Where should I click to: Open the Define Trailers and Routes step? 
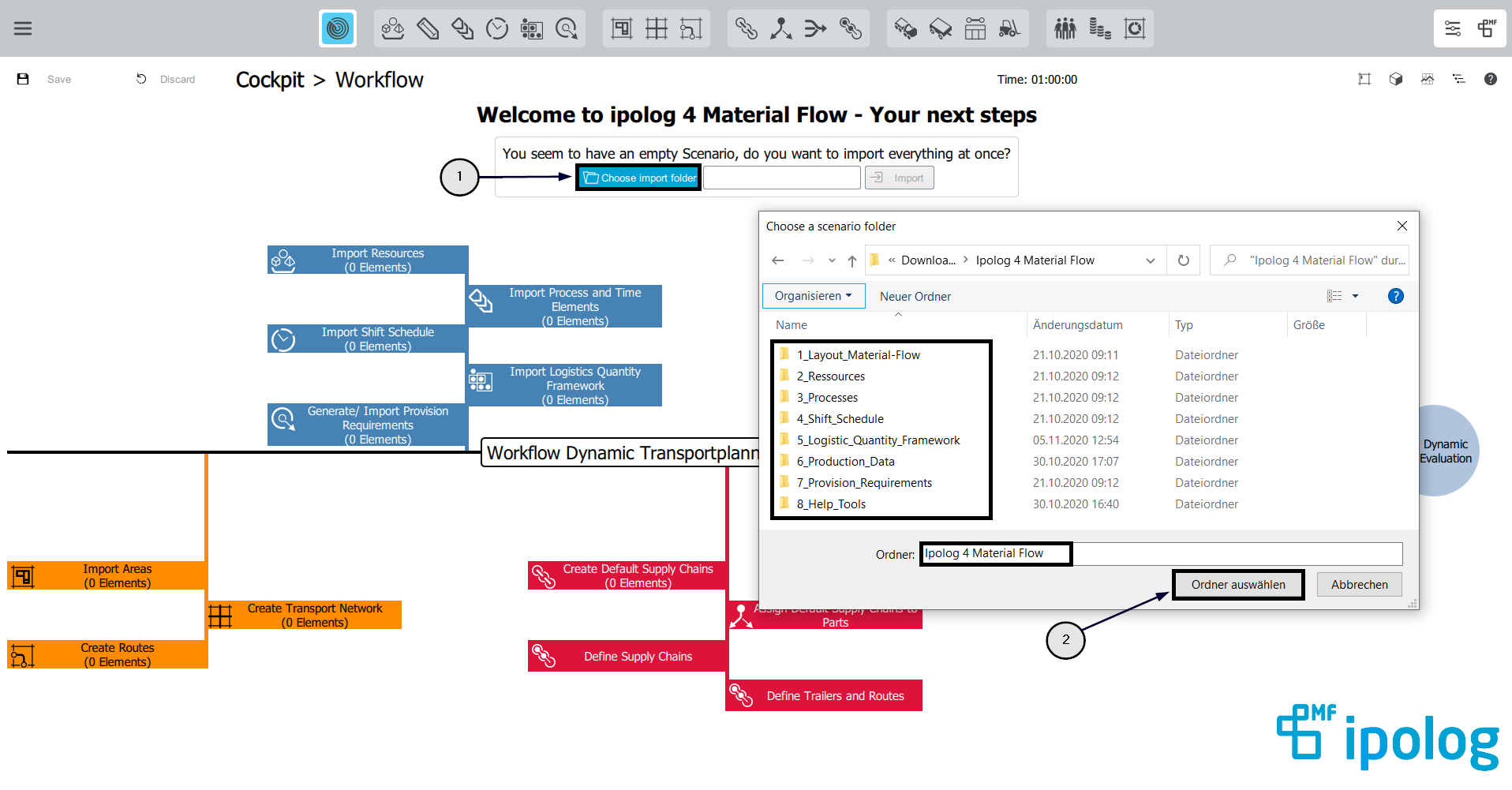tap(824, 695)
